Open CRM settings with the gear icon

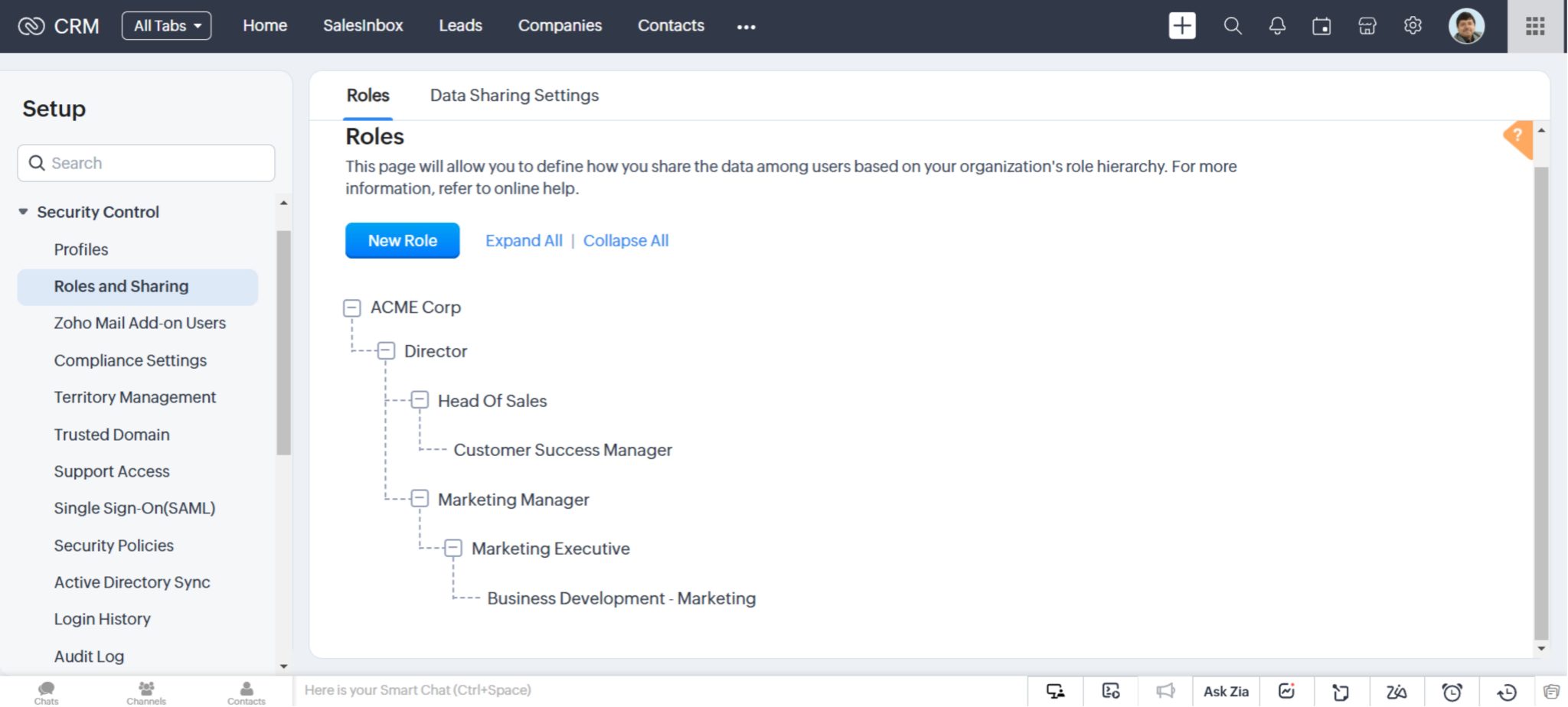1413,25
